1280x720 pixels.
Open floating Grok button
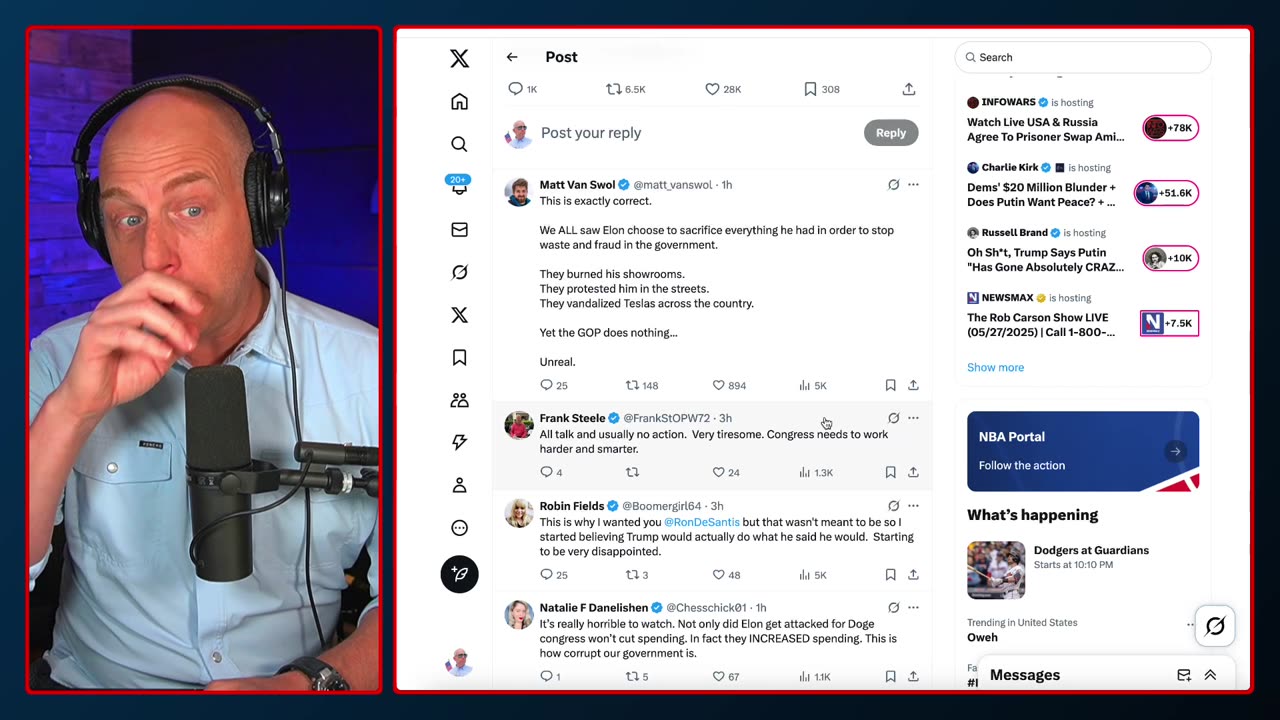click(1215, 626)
